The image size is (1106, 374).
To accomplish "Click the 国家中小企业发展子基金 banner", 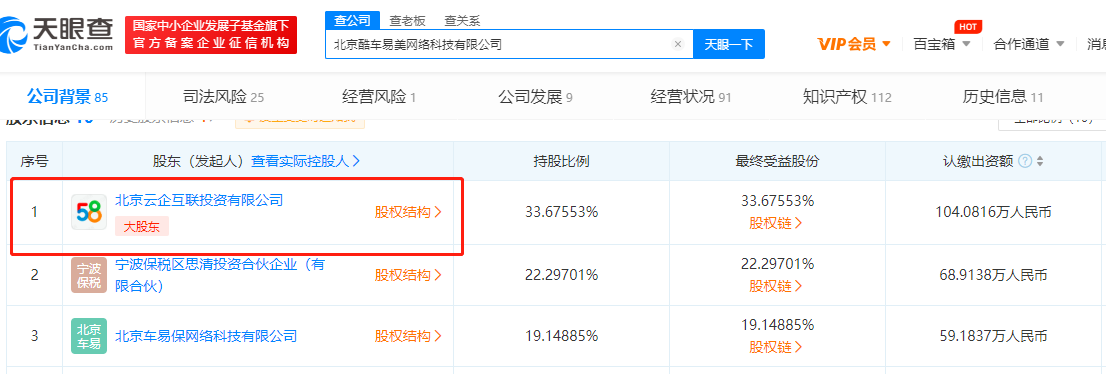I will point(211,35).
